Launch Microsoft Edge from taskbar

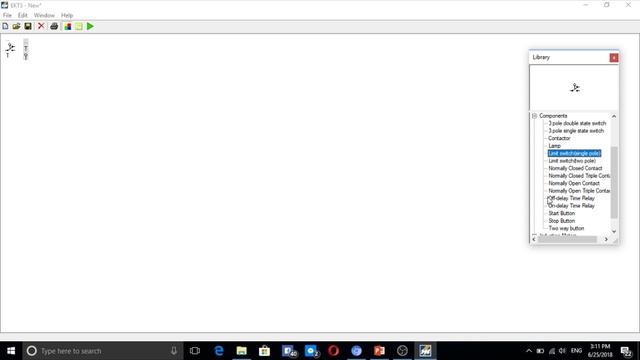219,351
